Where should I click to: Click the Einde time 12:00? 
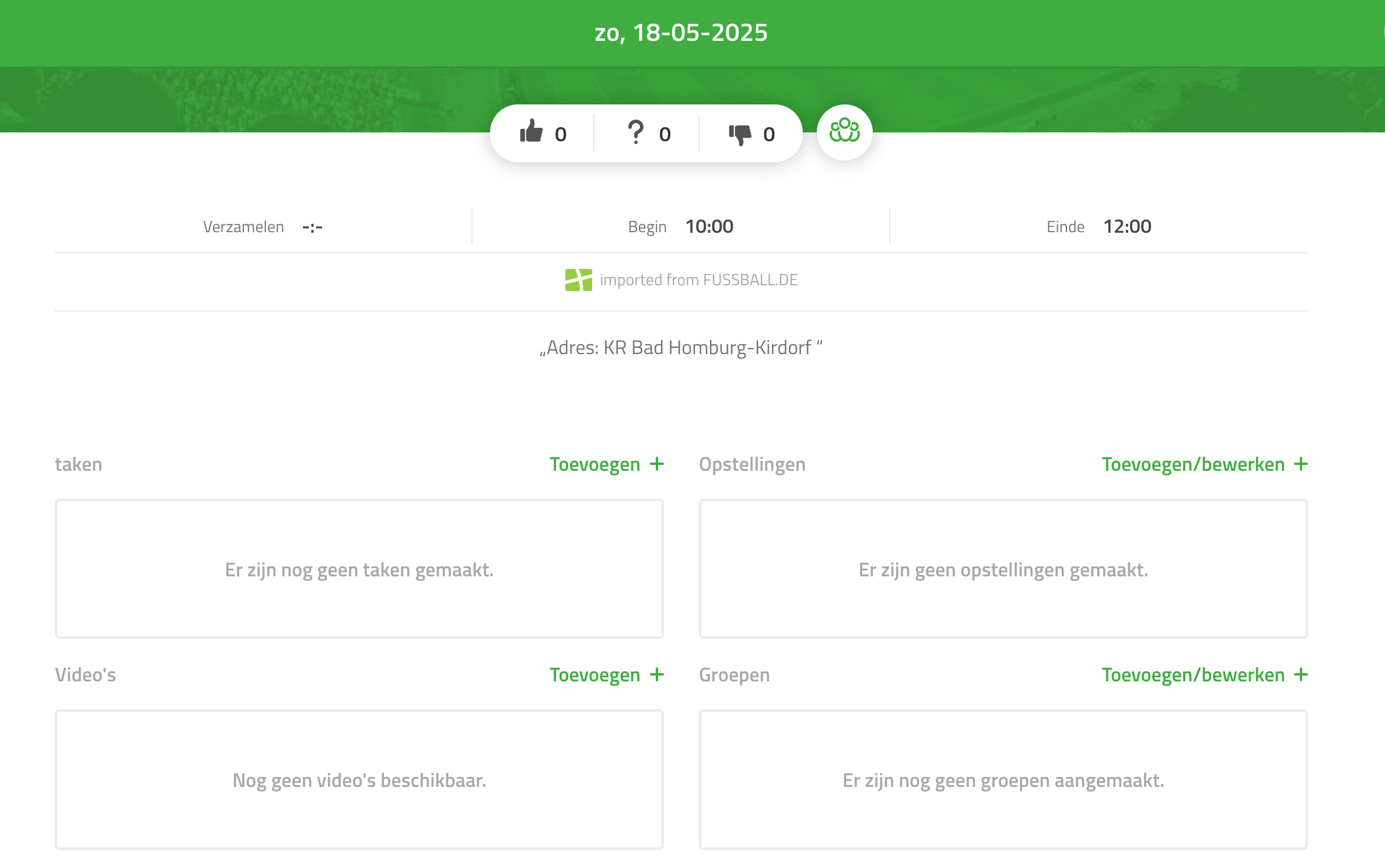click(1127, 226)
